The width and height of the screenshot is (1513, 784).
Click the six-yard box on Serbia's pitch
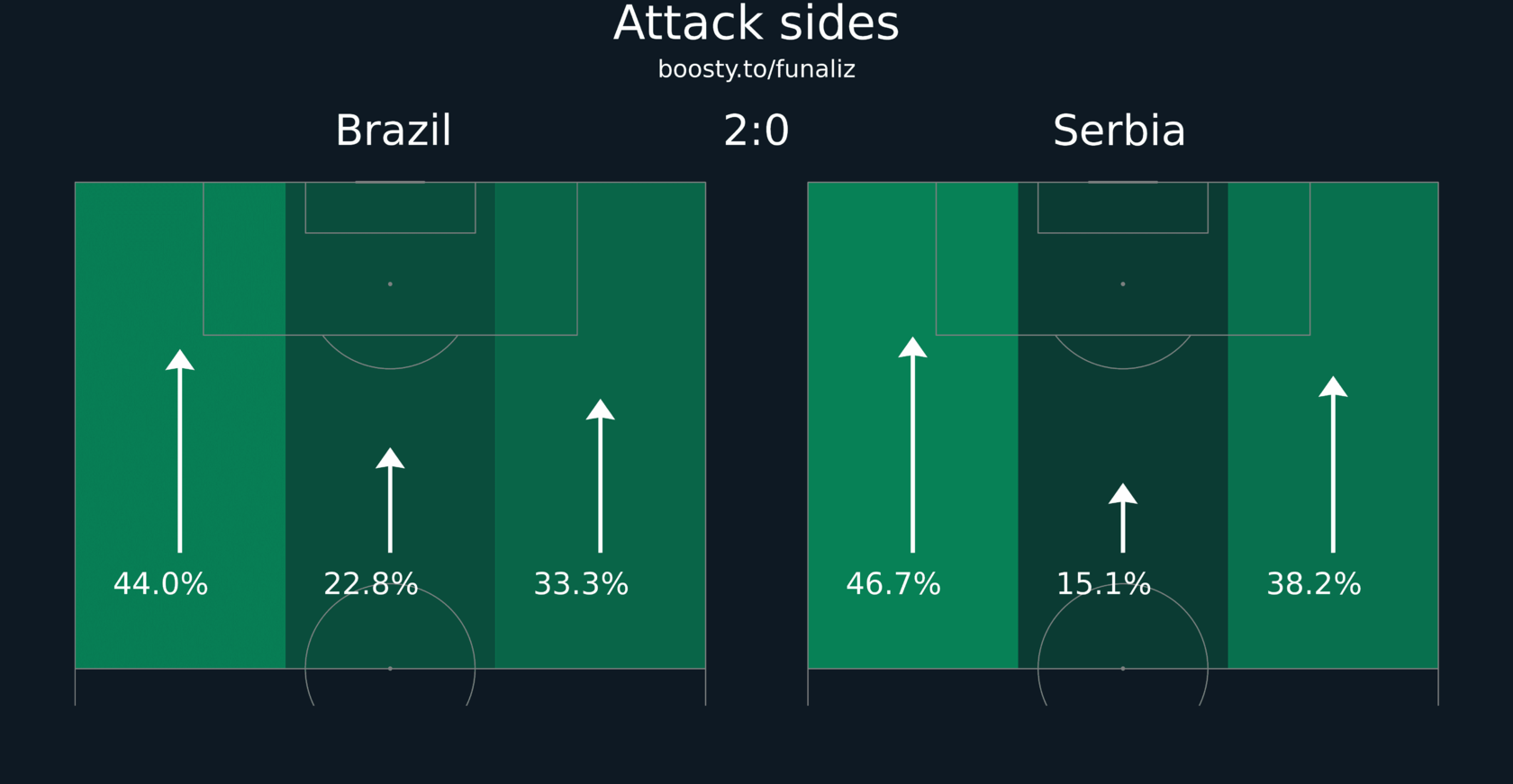click(1123, 208)
